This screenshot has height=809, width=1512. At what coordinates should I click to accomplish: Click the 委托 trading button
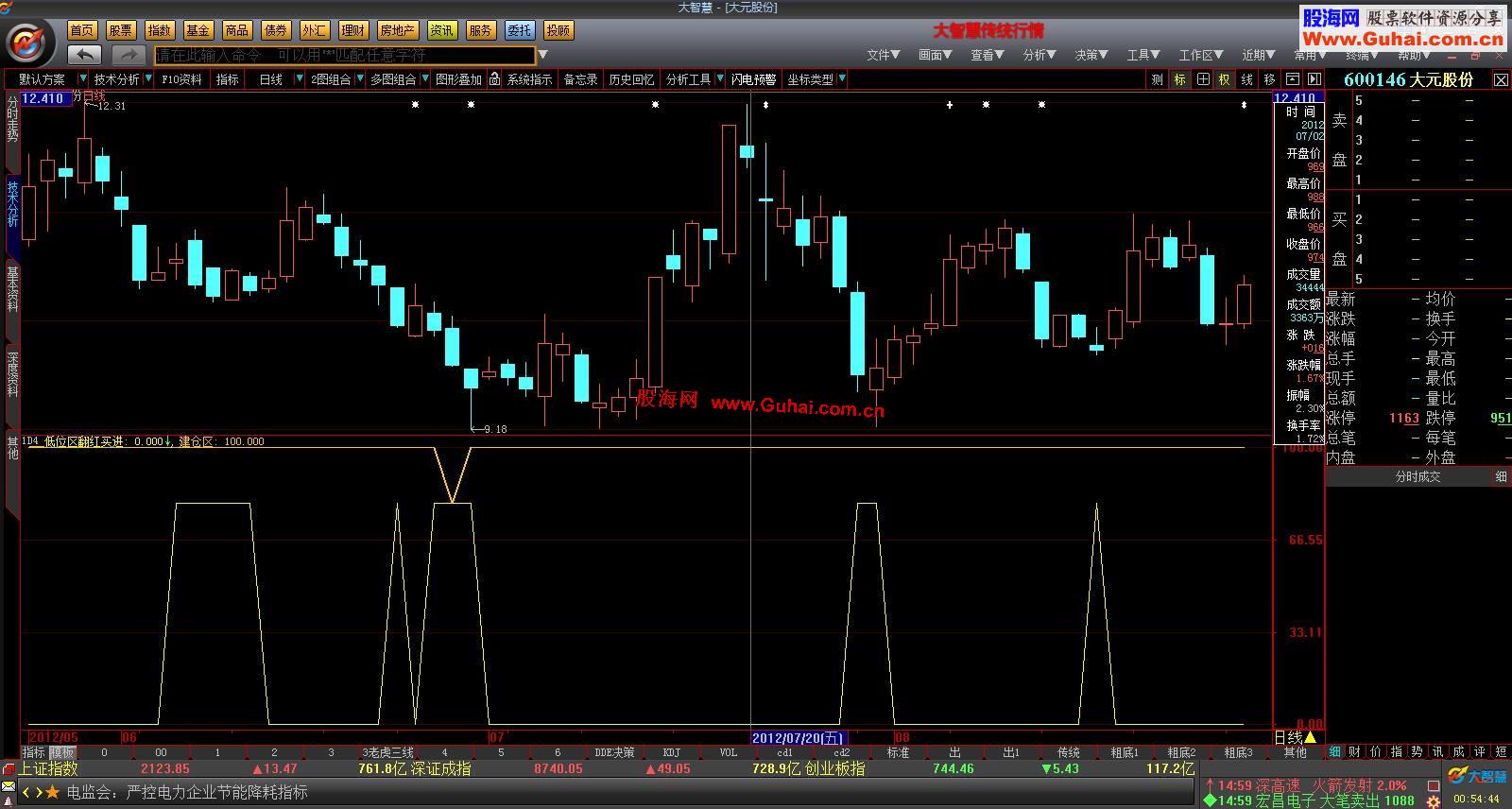(519, 30)
